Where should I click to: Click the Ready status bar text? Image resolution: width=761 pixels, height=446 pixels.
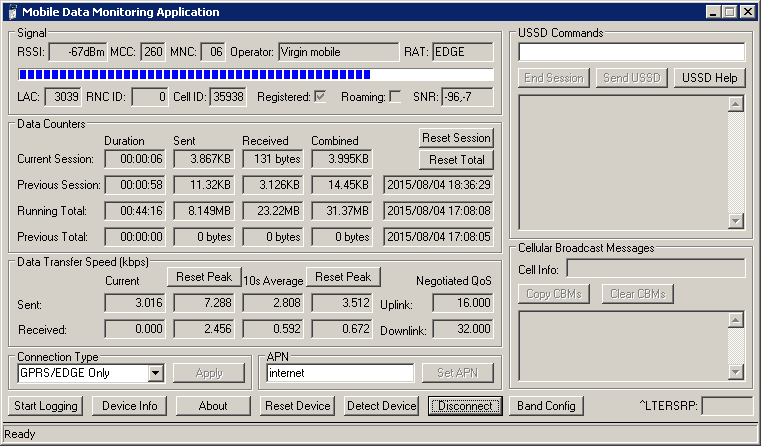click(20, 434)
